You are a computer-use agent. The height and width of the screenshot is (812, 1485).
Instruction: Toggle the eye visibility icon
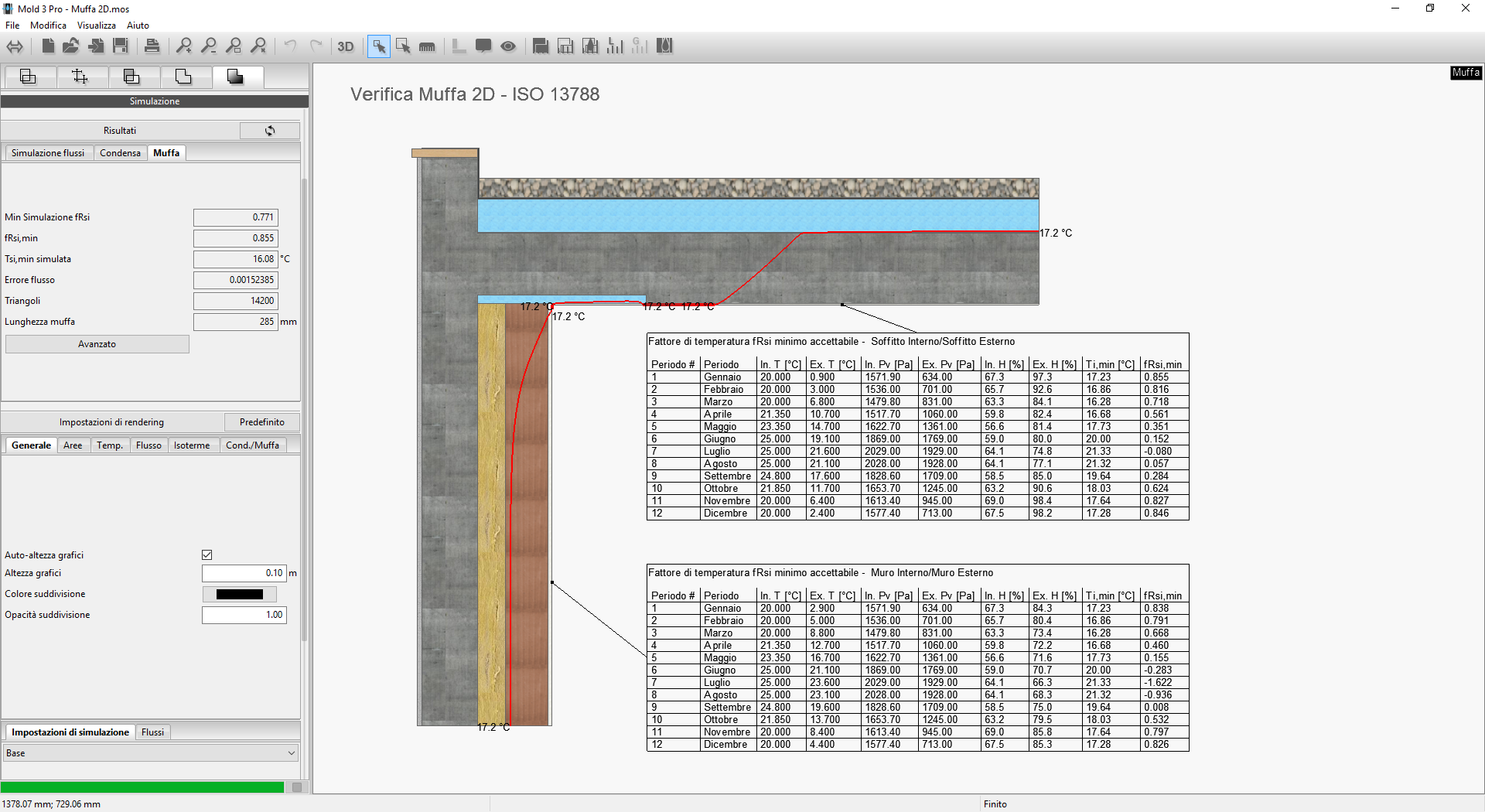(508, 46)
